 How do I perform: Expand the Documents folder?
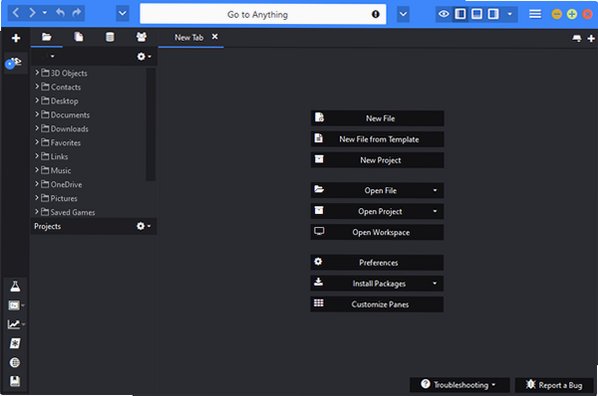coord(37,114)
